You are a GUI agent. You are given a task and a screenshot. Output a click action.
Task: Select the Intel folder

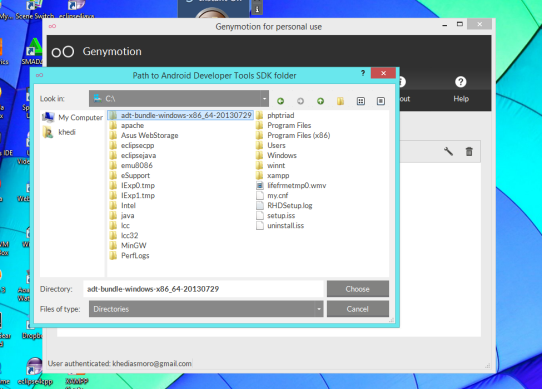pyautogui.click(x=123, y=205)
